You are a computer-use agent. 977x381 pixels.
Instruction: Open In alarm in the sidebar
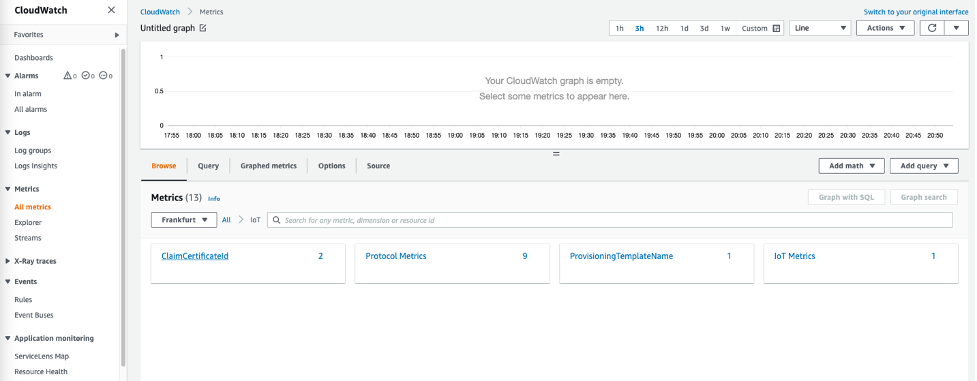tap(28, 94)
